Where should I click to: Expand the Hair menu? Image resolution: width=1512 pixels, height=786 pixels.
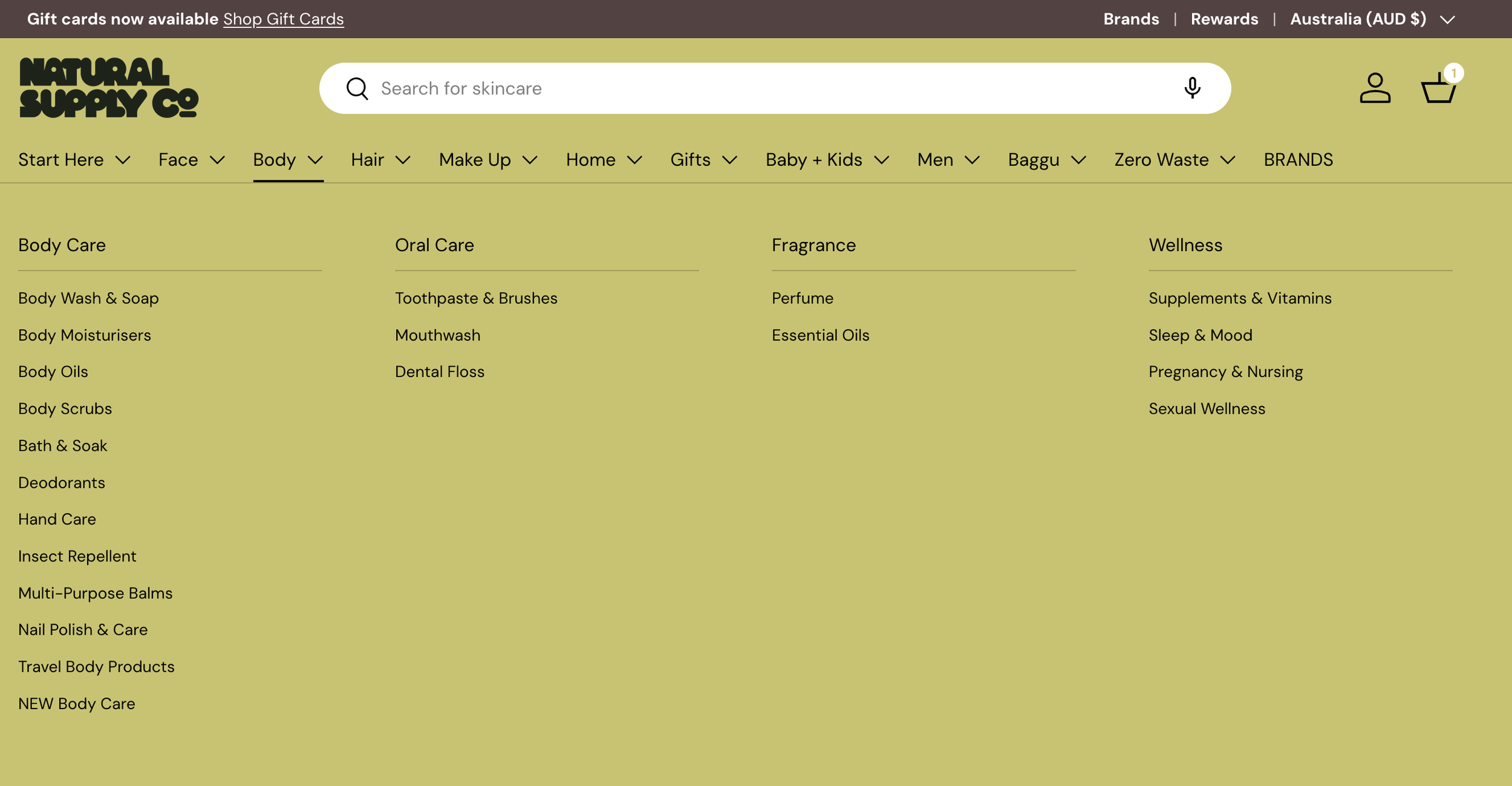click(381, 160)
